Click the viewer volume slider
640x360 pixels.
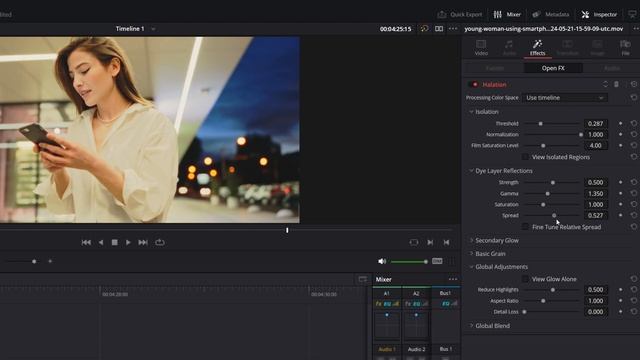click(x=409, y=262)
